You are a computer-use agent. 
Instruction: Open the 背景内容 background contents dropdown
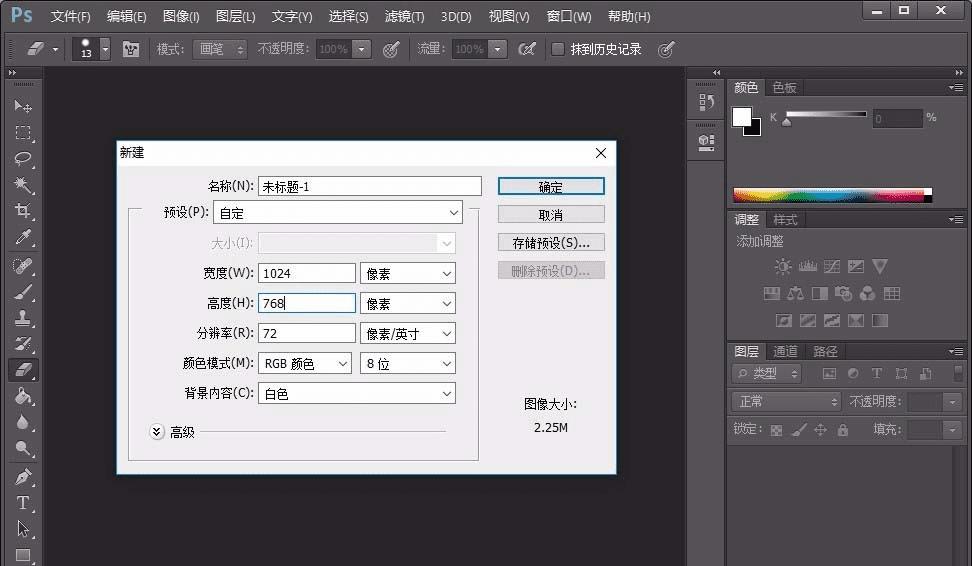(357, 394)
